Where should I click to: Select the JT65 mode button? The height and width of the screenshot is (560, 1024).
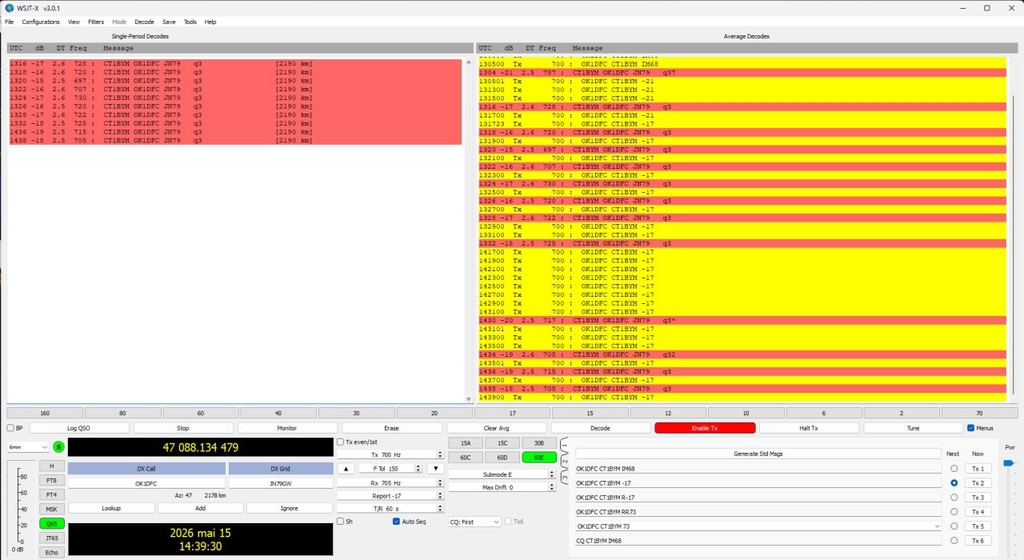click(52, 538)
